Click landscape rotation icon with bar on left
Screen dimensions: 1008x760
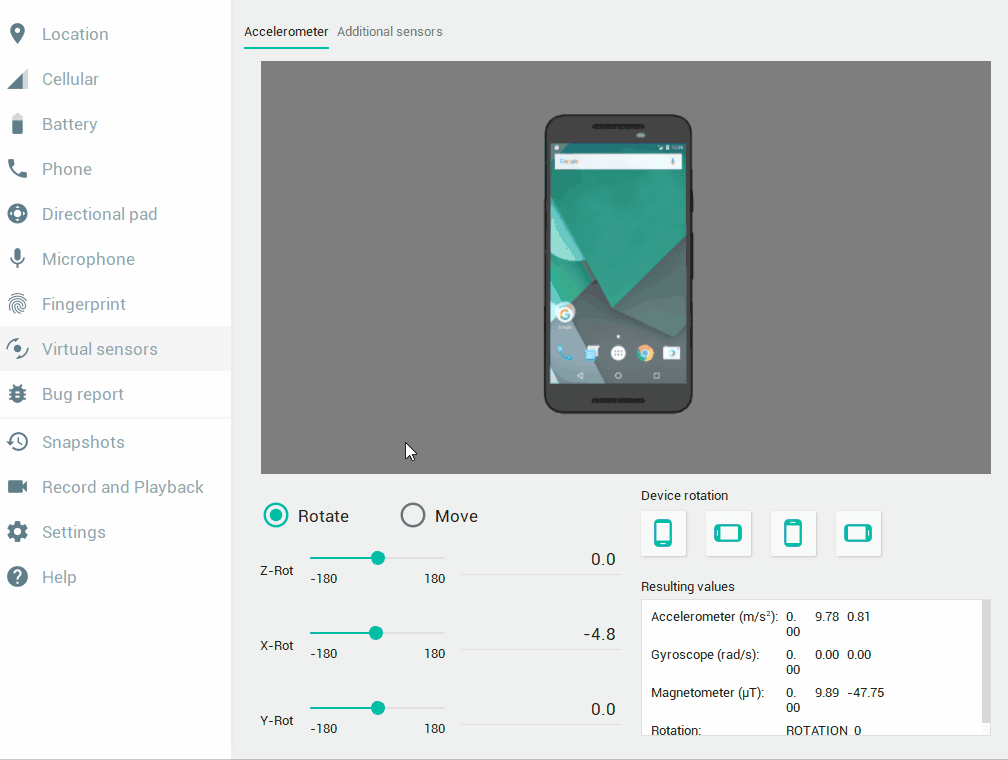click(728, 533)
